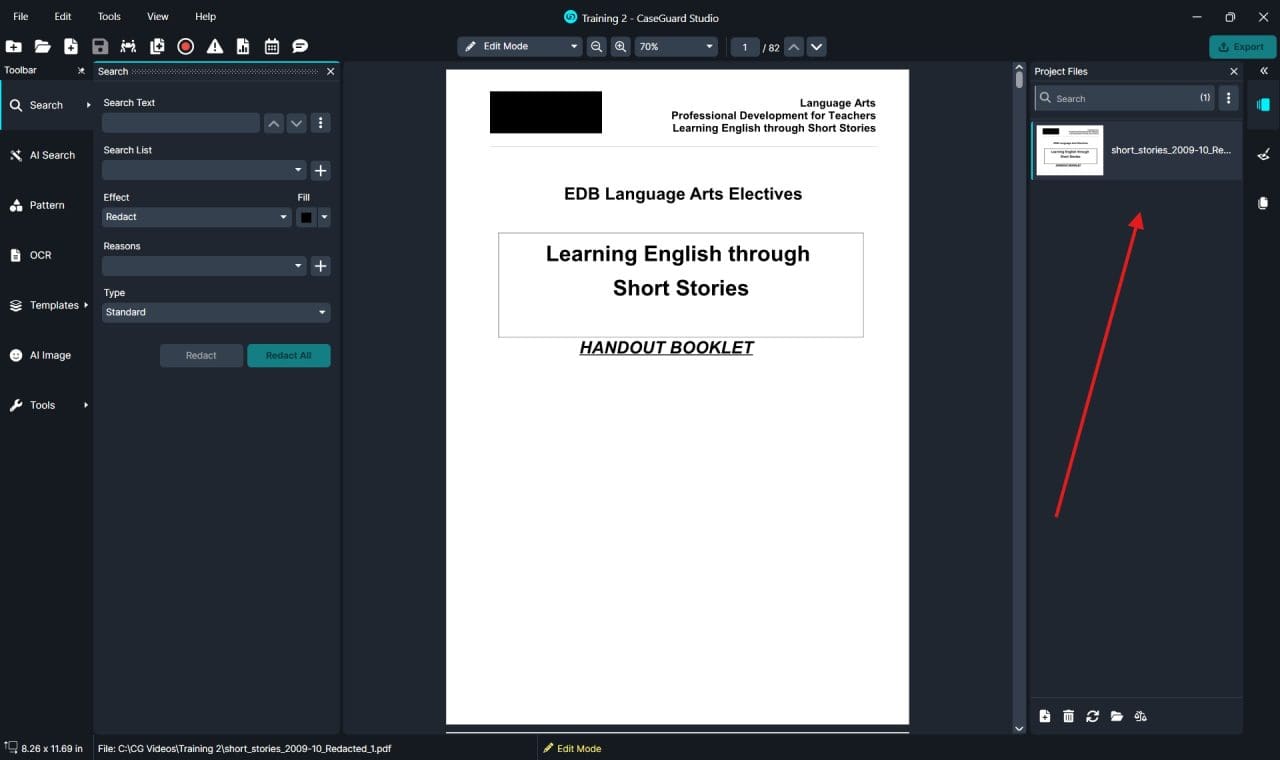Click the trash icon in Project Files
Viewport: 1280px width, 760px height.
click(x=1068, y=716)
